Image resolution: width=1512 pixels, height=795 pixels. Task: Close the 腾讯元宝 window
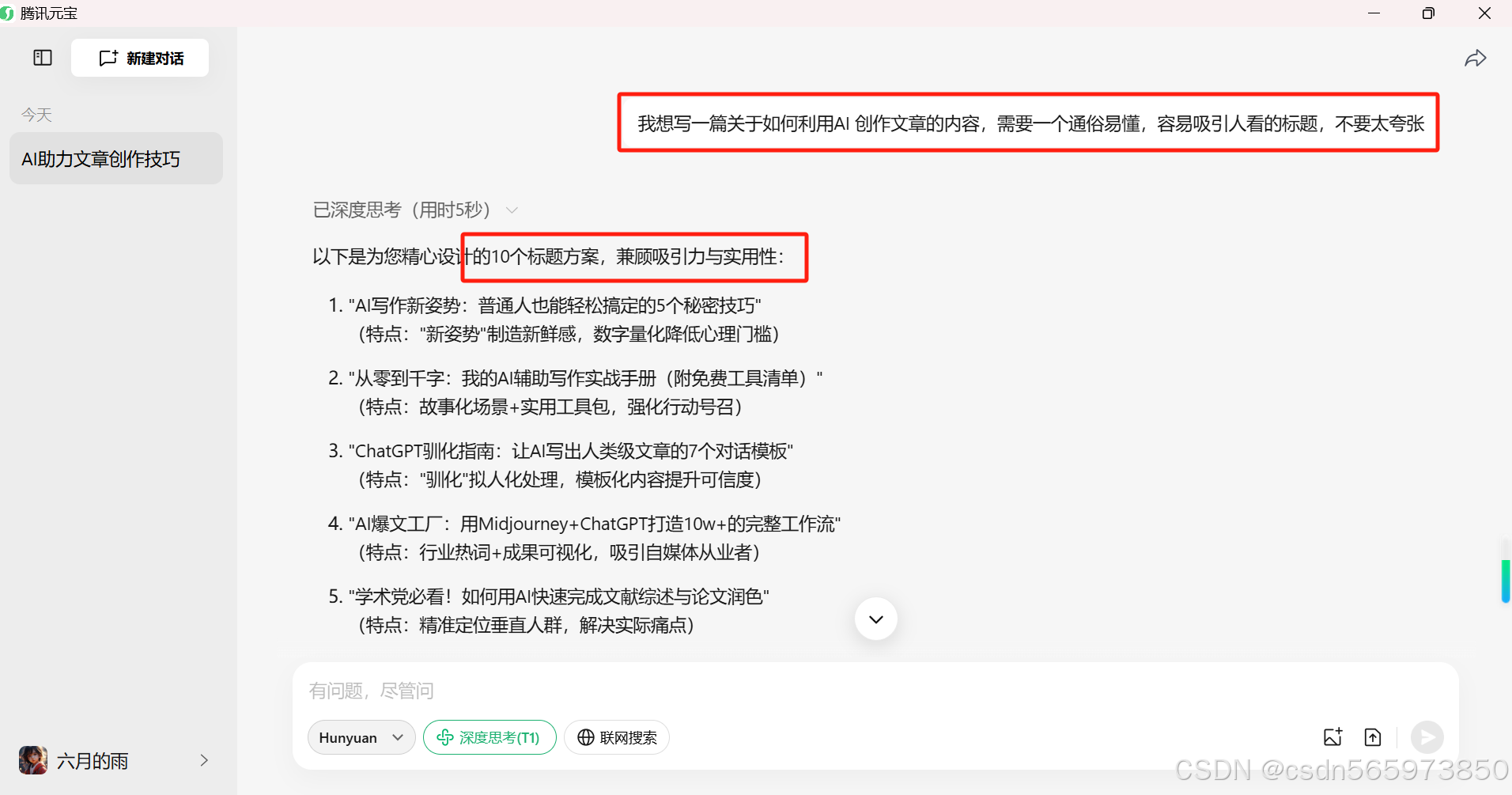(1484, 13)
